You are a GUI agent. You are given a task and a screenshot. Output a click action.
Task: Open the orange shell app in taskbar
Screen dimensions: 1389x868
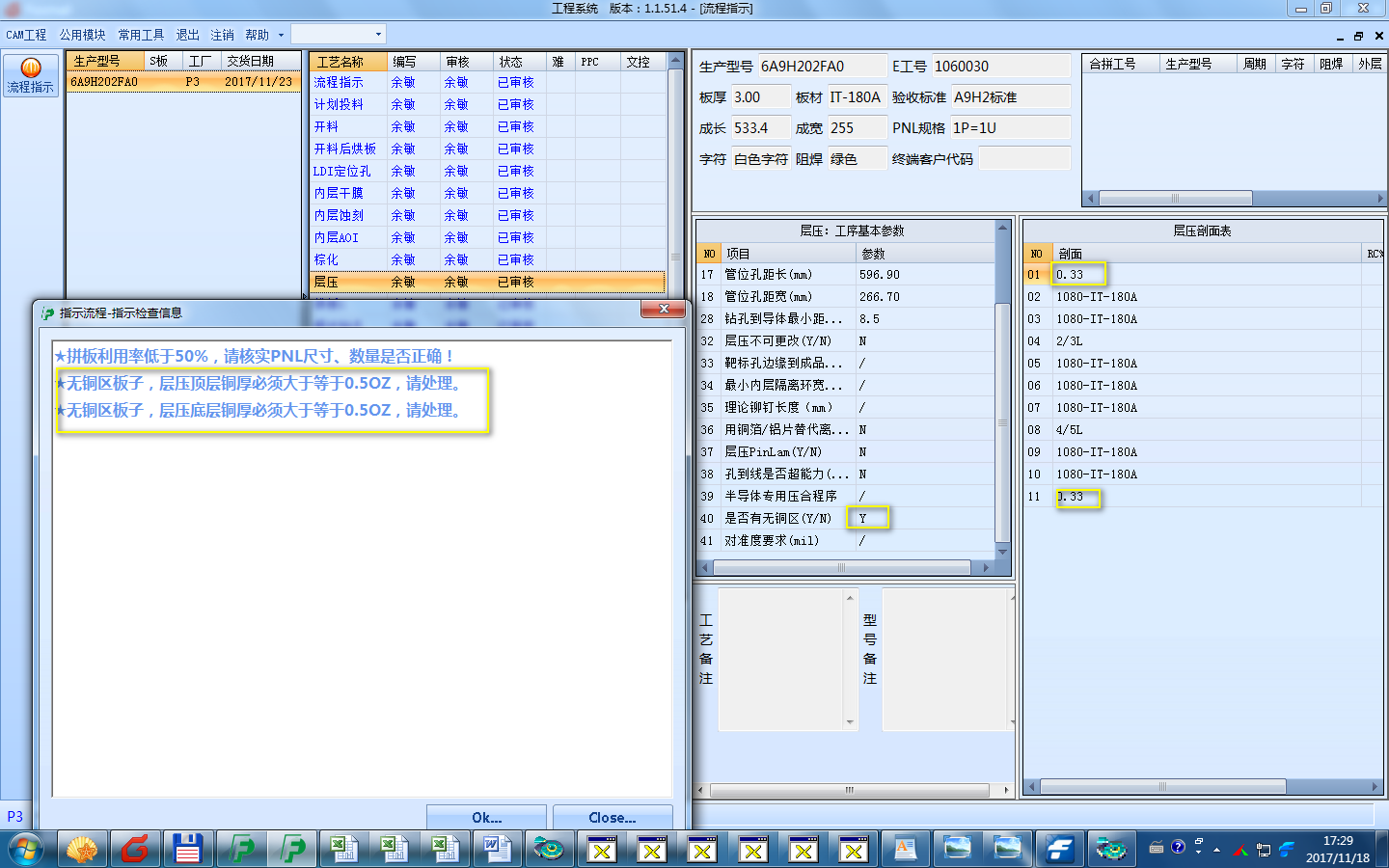point(82,850)
